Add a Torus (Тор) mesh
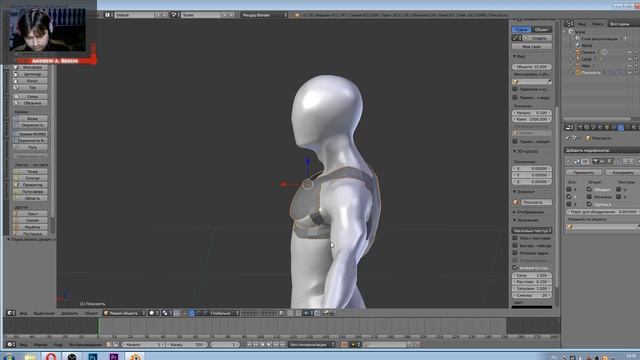This screenshot has width=640, height=360. point(31,87)
